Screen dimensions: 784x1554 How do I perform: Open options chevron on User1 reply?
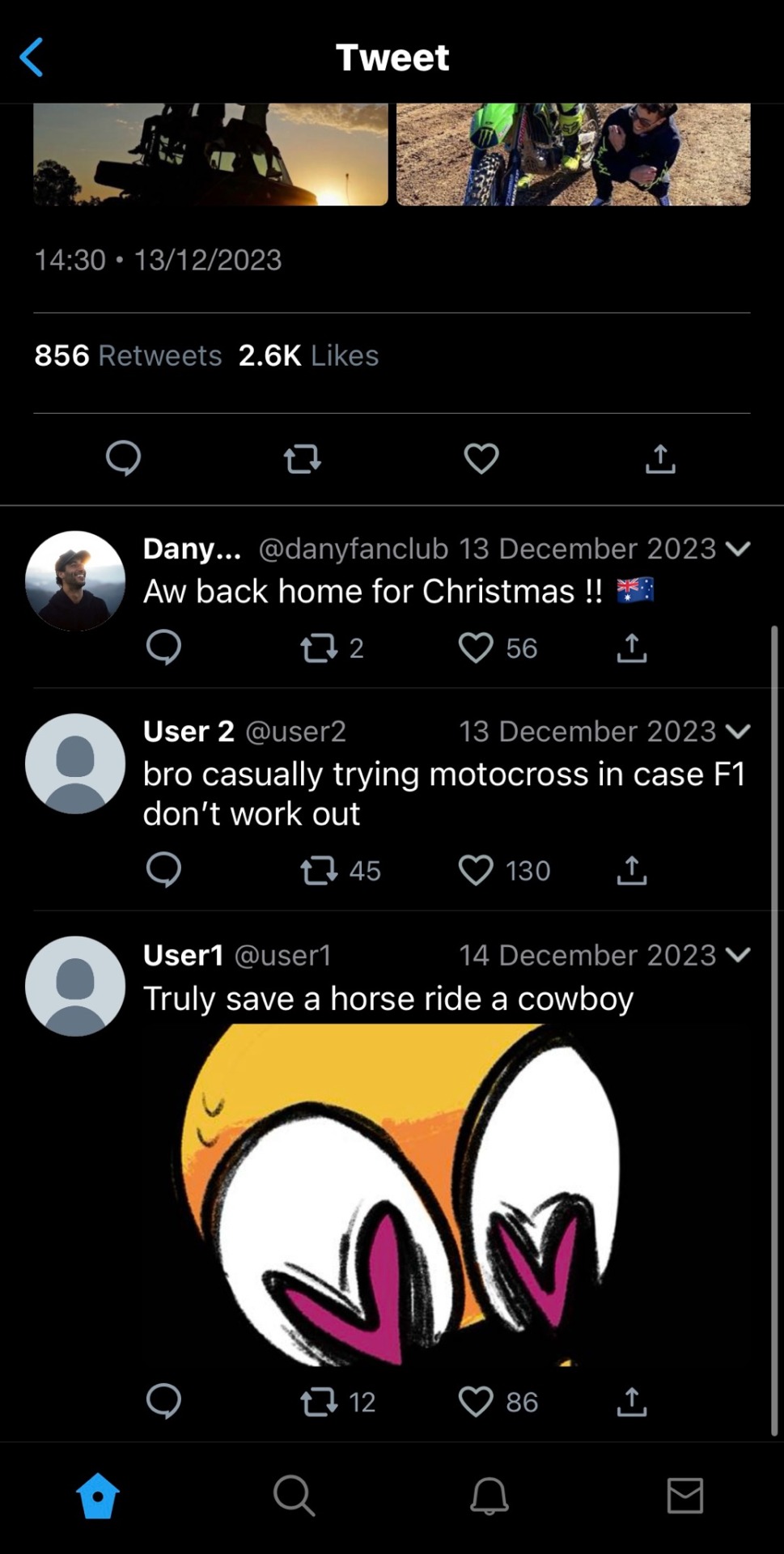738,955
